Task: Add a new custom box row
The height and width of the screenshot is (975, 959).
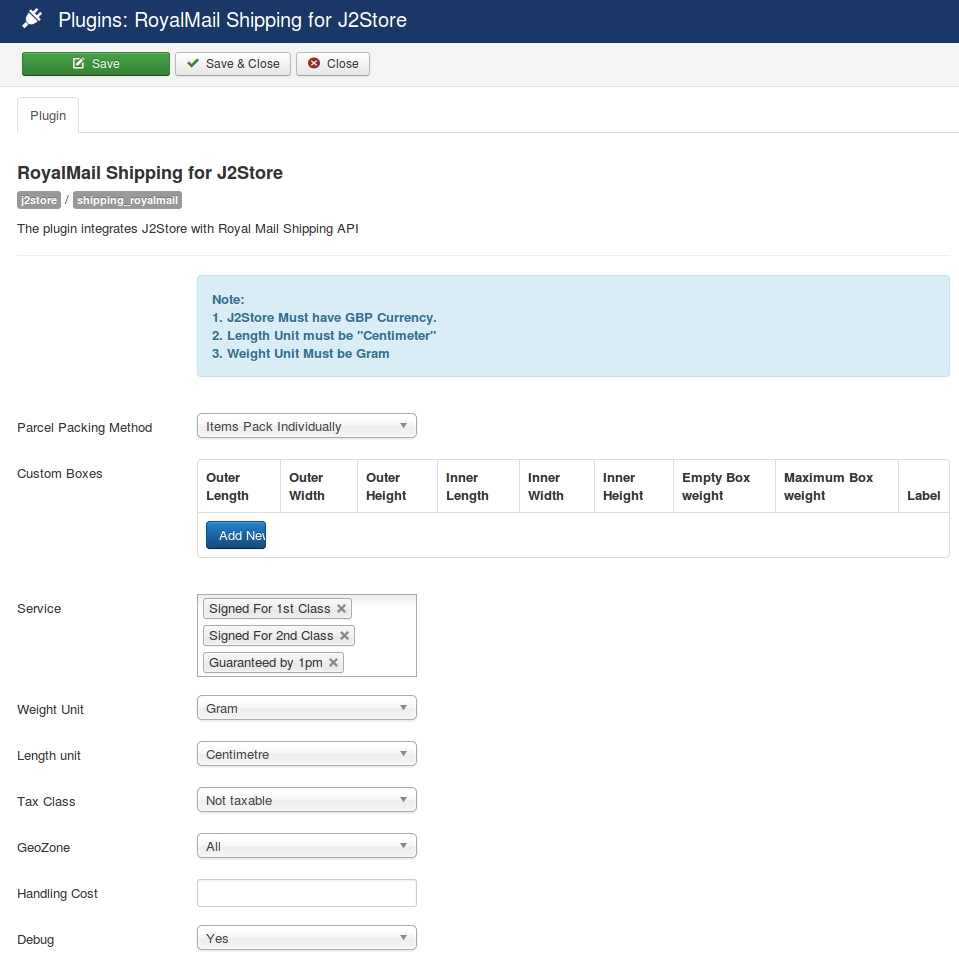Action: 236,536
